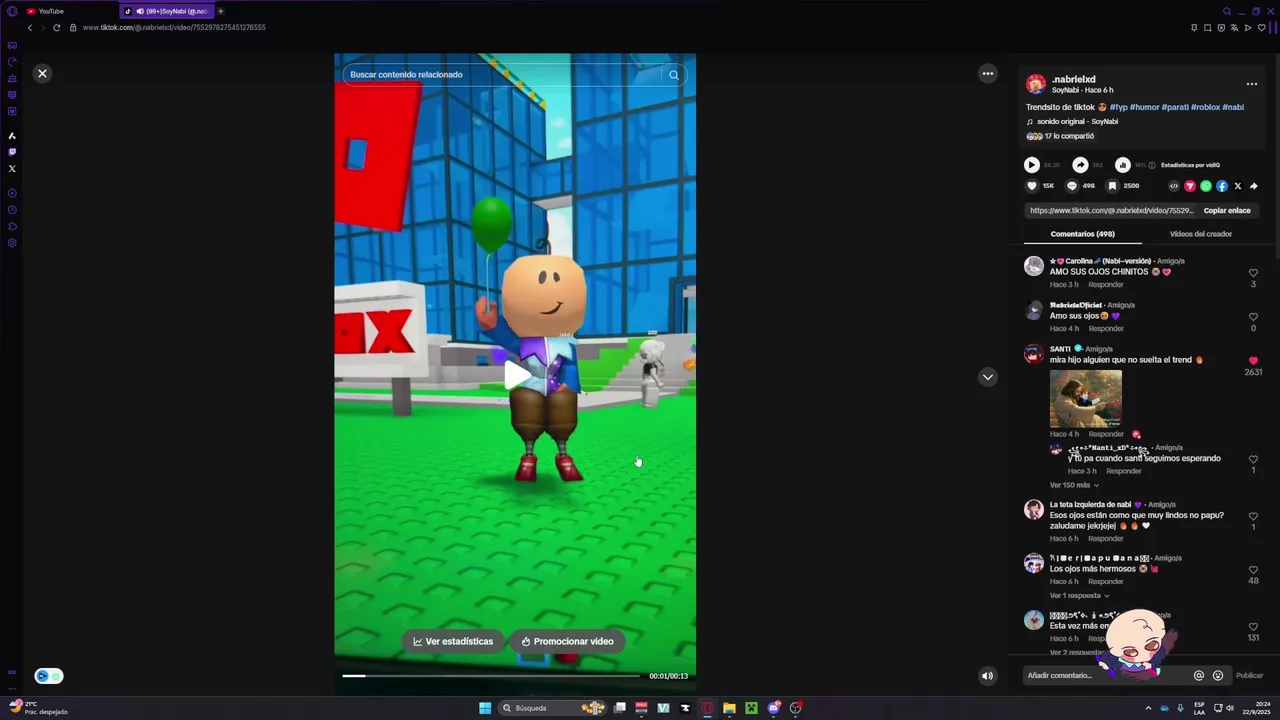Open the X icon in browser sidebar
Screen dimensions: 1280x720
(x=12, y=169)
